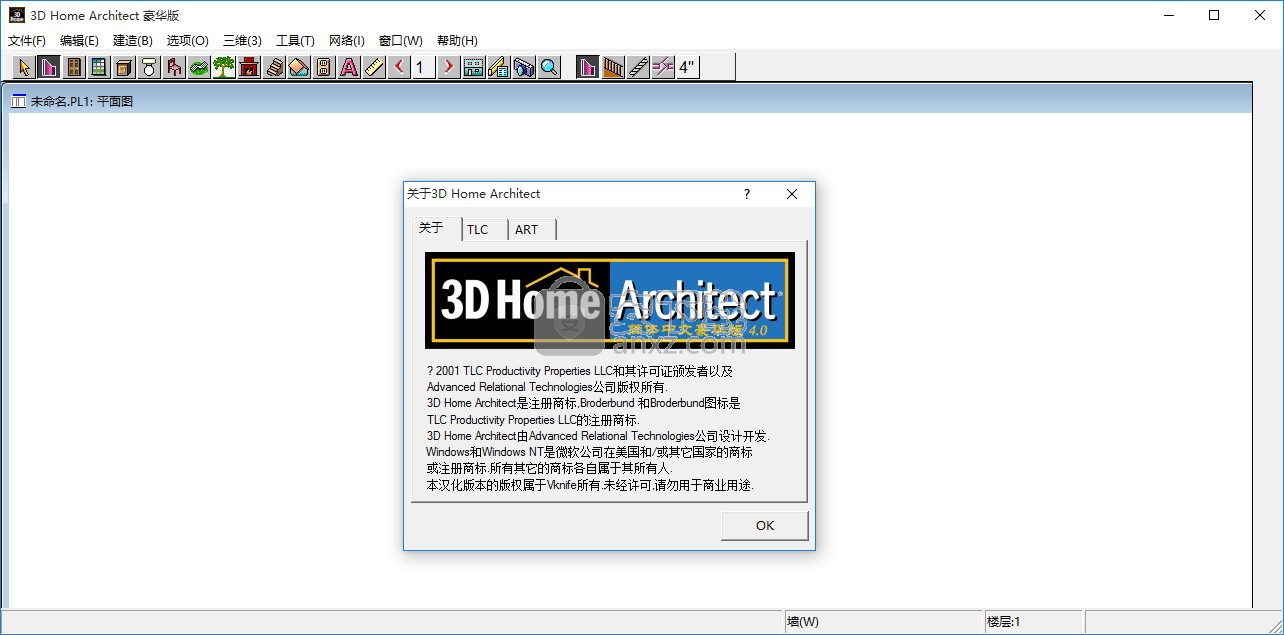Open the 窗口(W) menu
Image resolution: width=1284 pixels, height=635 pixels.
[401, 41]
